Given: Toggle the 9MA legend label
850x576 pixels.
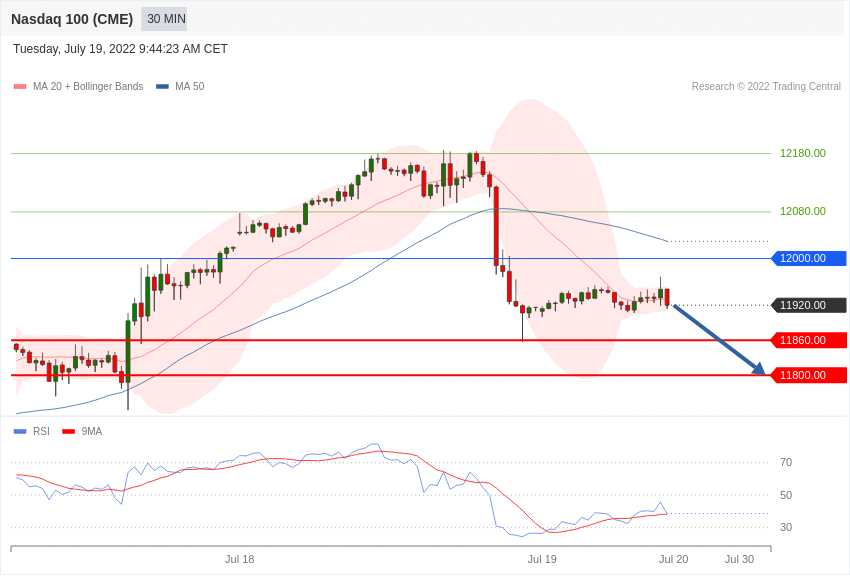Looking at the screenshot, I should [92, 431].
